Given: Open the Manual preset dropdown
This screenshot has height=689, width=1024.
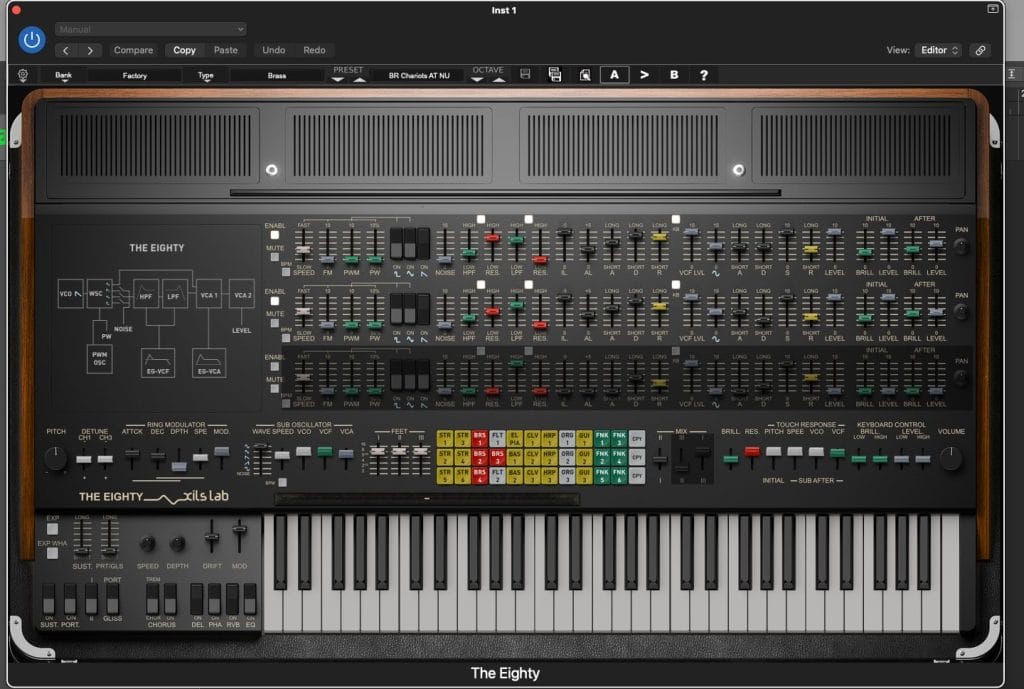Looking at the screenshot, I should [150, 29].
